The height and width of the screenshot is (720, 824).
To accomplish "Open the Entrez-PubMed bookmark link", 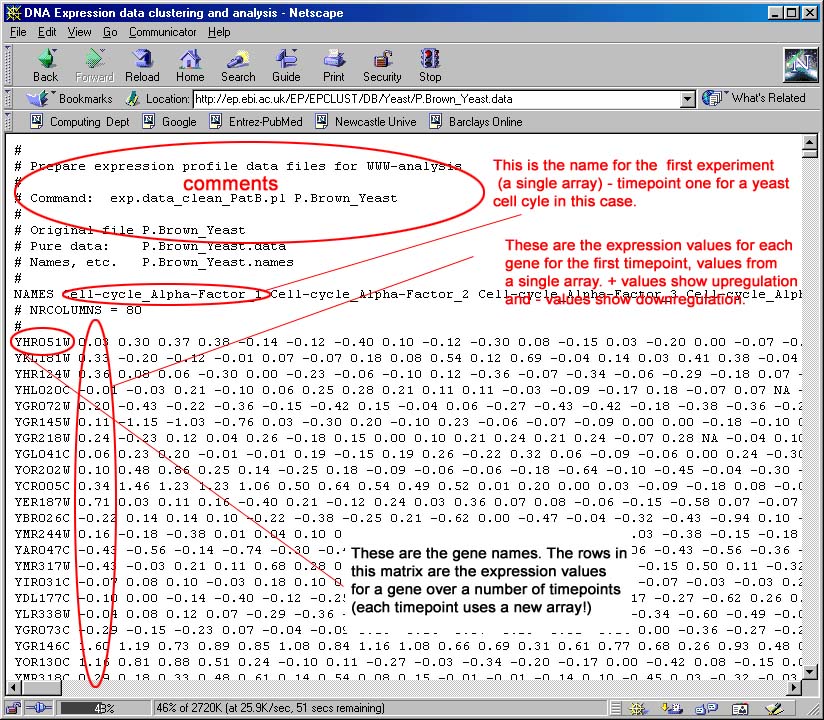I will click(255, 122).
